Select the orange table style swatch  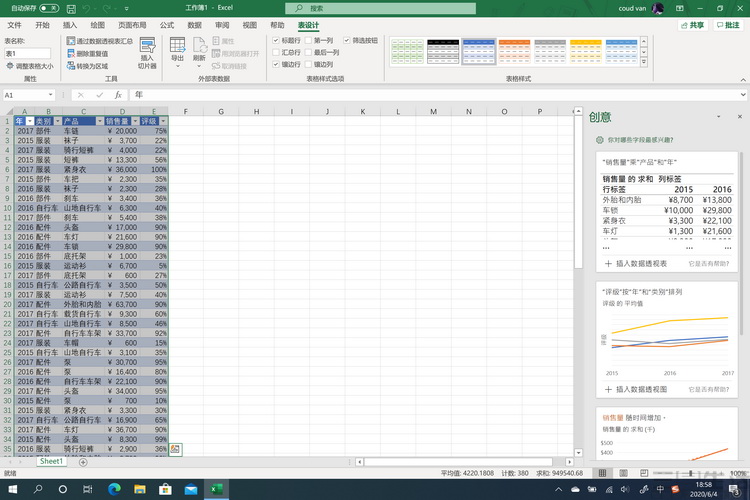click(514, 52)
